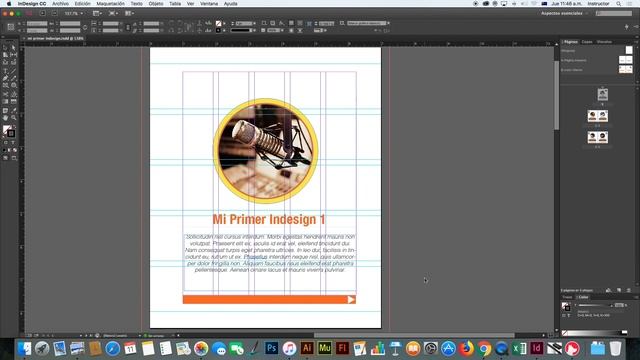Screen dimensions: 640x360
Task: Select the Gradient Feather tool
Action: coord(13,101)
